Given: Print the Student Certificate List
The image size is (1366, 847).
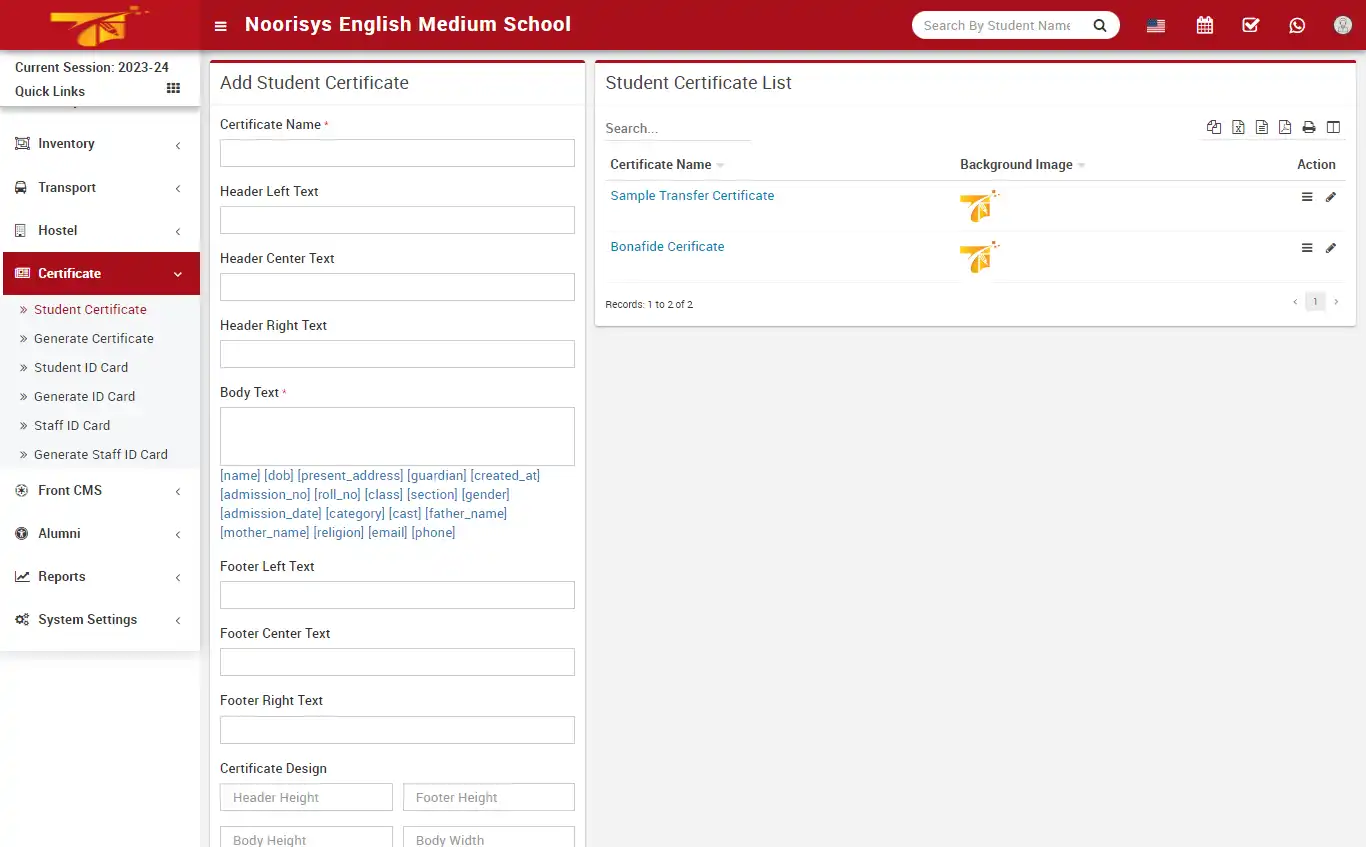Looking at the screenshot, I should tap(1309, 127).
